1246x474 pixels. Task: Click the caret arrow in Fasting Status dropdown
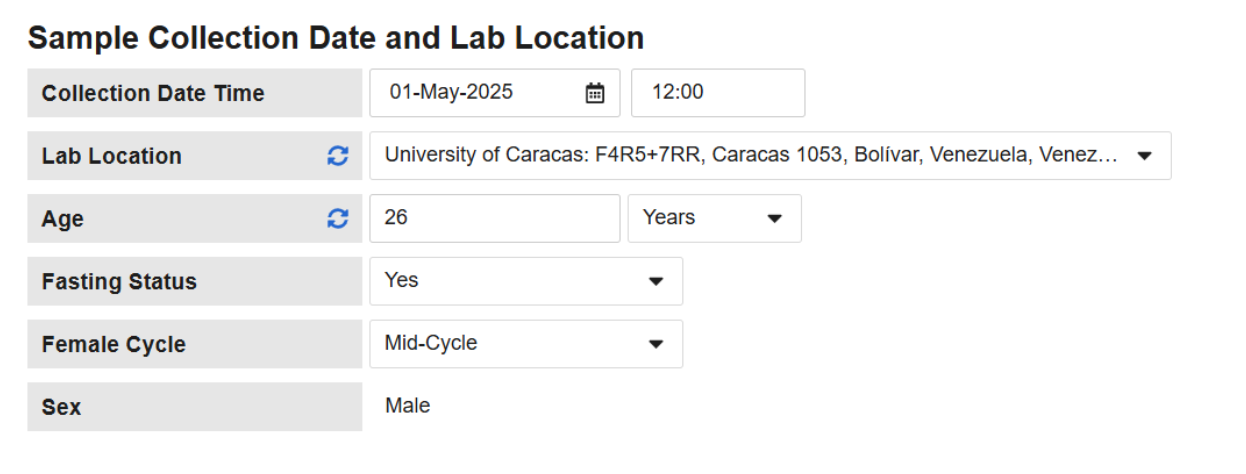(x=656, y=282)
